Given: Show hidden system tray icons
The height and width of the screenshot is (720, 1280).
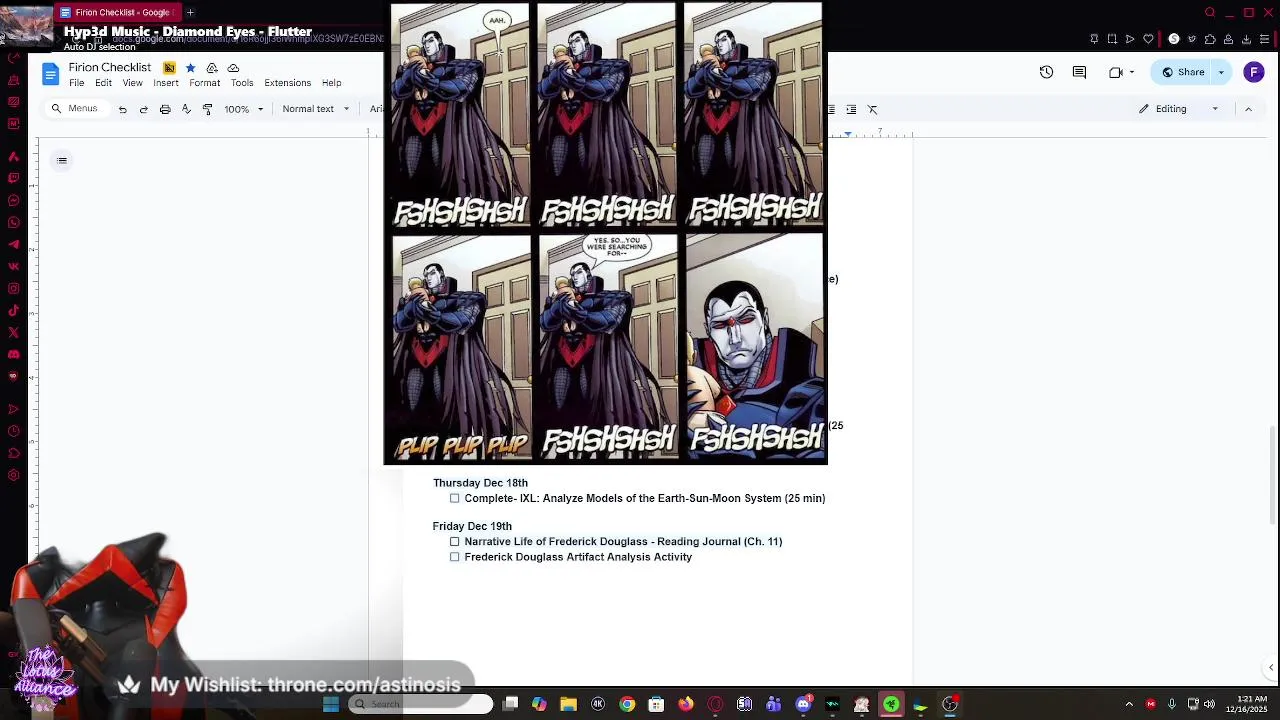Looking at the screenshot, I should [1129, 704].
